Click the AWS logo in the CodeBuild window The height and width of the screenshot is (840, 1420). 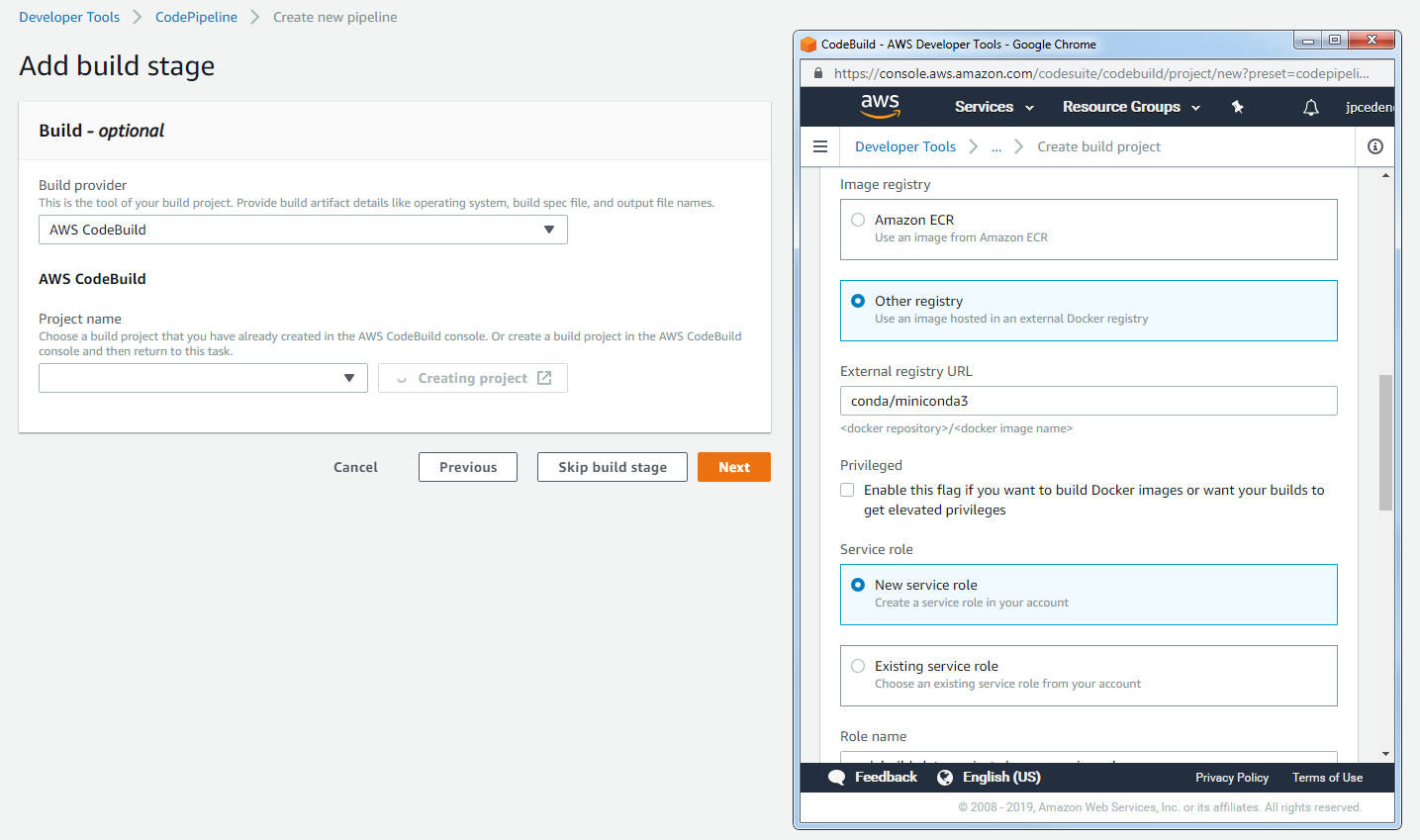coord(880,106)
